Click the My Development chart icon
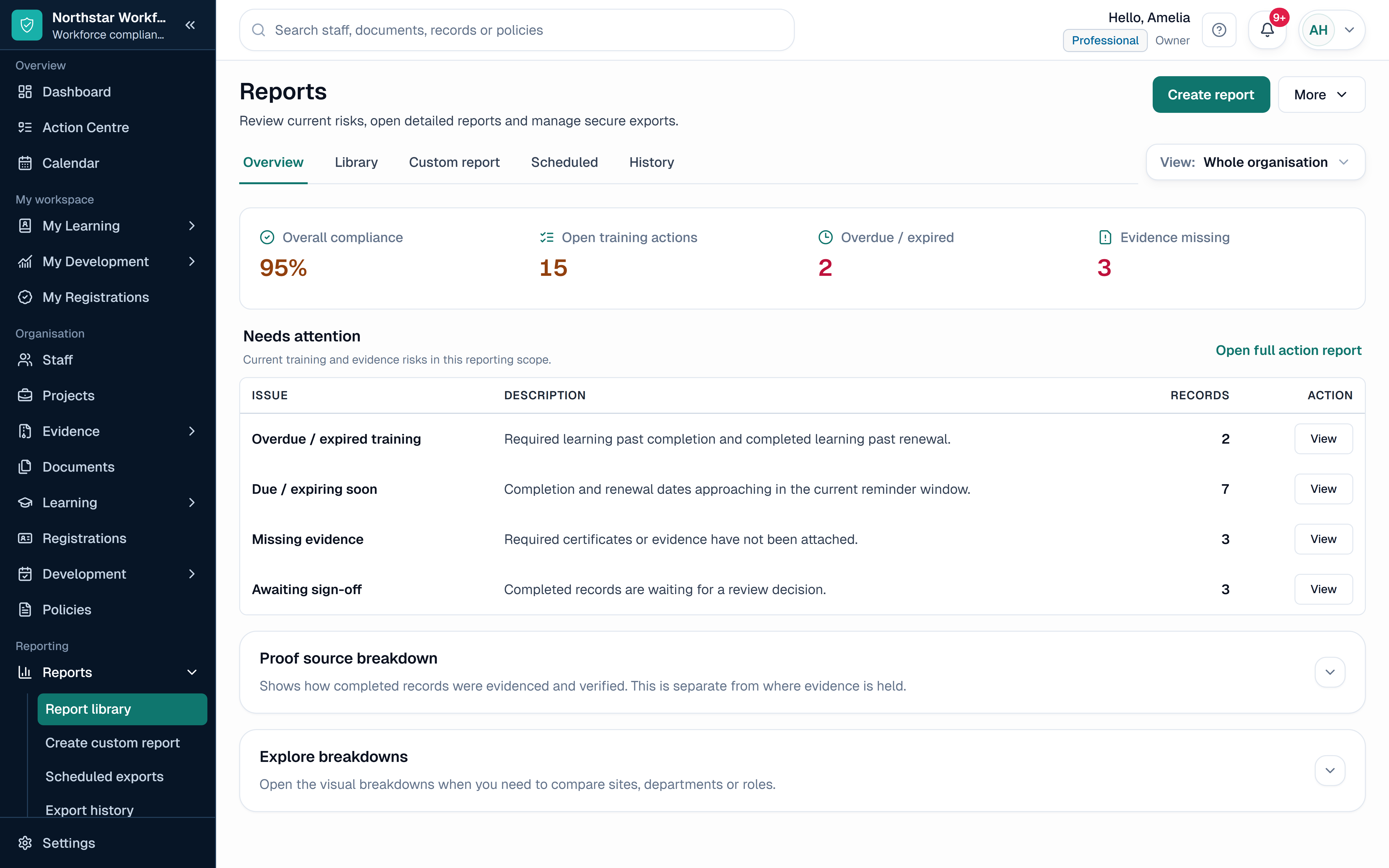The width and height of the screenshot is (1389, 868). pos(25,262)
